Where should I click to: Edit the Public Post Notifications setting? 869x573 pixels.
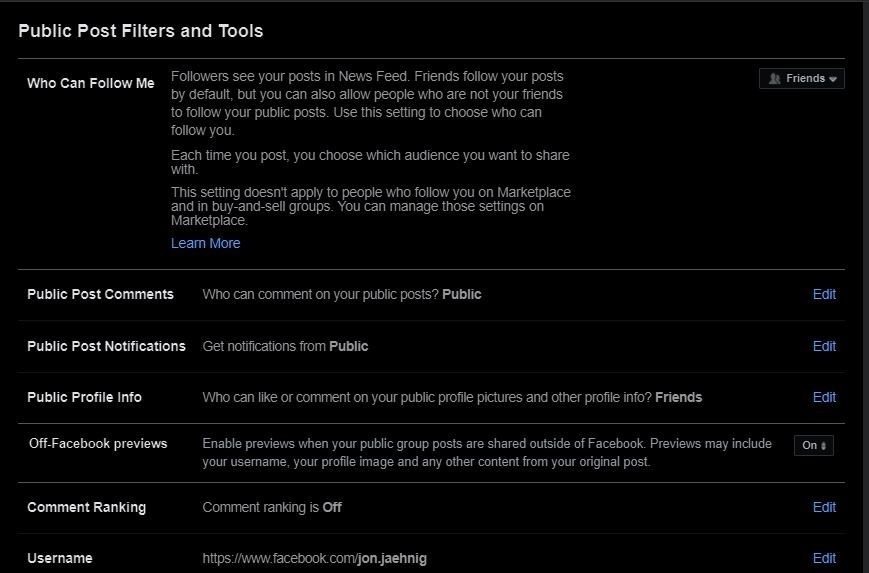[x=824, y=346]
